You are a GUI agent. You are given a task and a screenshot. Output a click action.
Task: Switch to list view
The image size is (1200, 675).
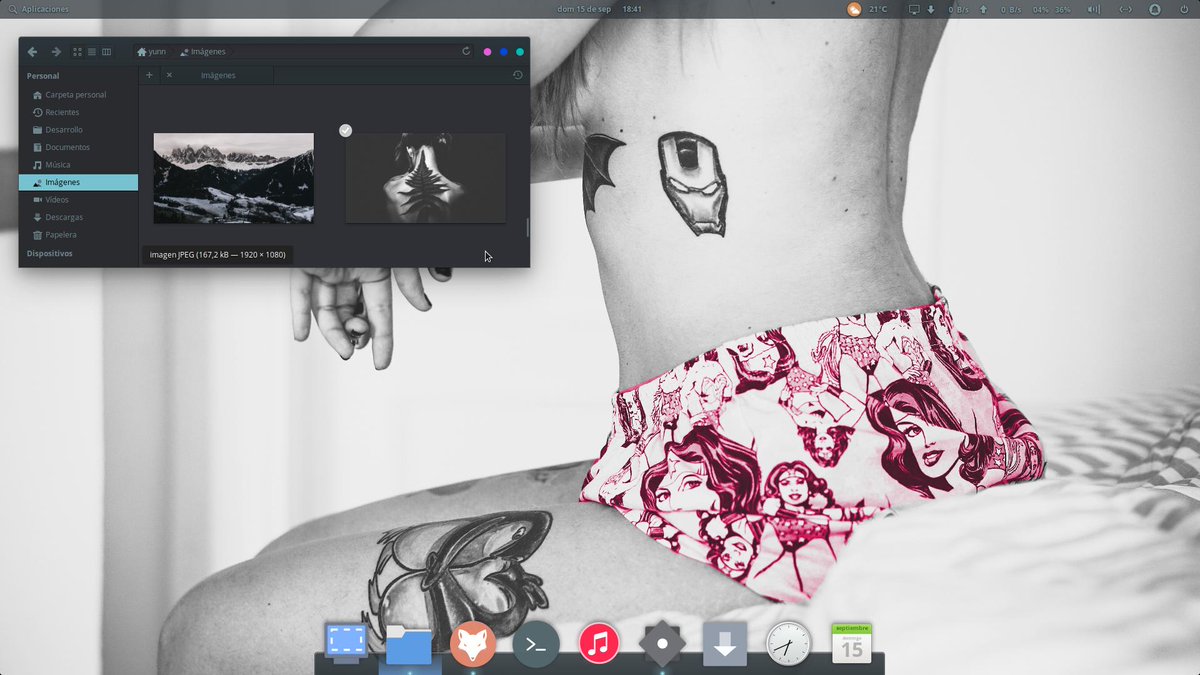(92, 52)
